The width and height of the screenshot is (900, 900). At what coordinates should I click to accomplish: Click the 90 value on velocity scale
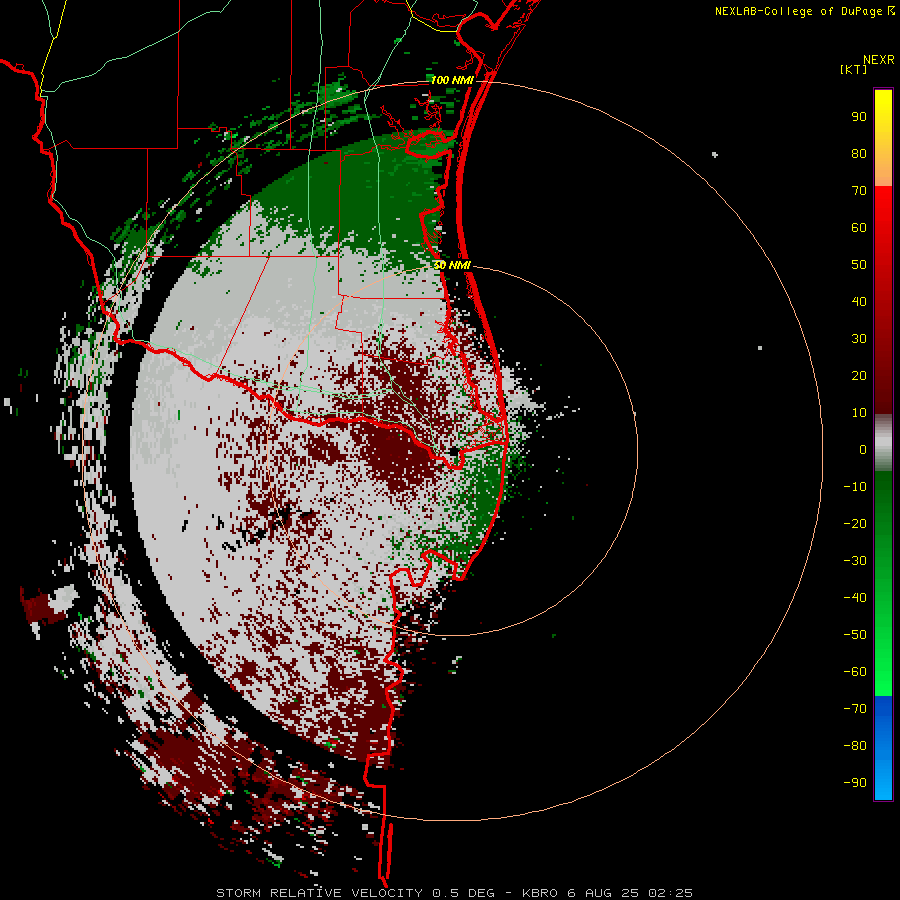(859, 117)
